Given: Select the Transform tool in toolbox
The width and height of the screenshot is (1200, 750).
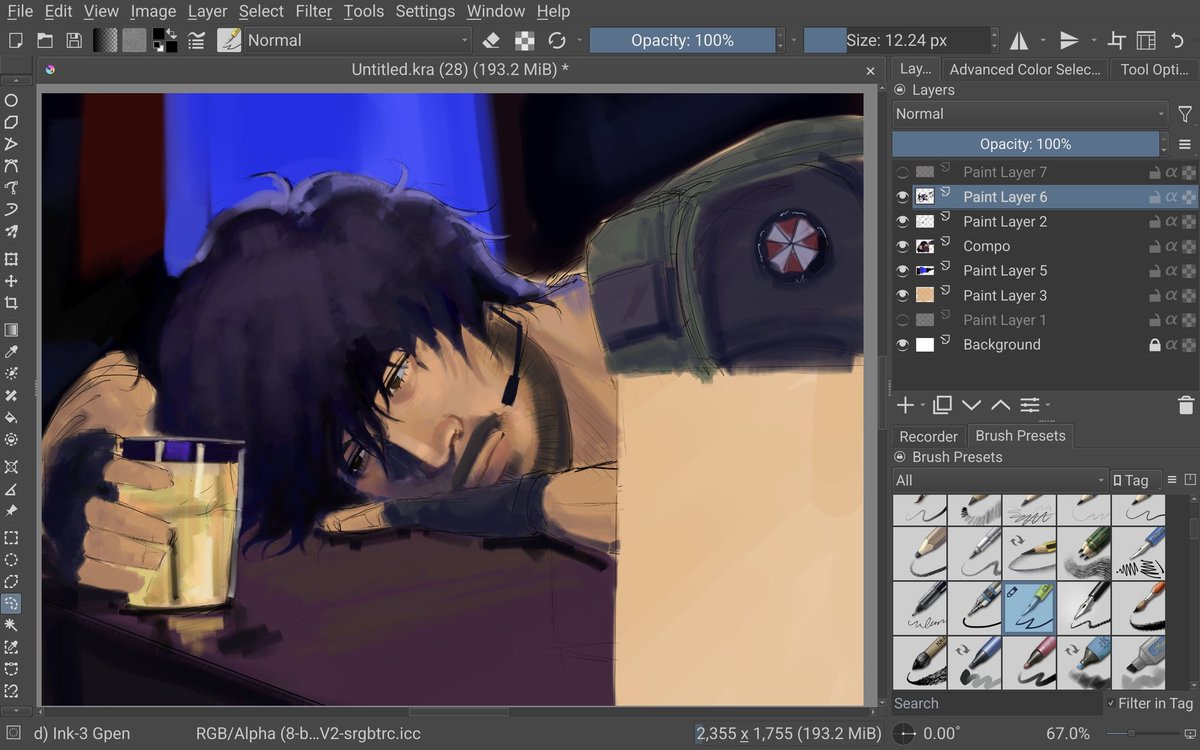Looking at the screenshot, I should tap(11, 259).
